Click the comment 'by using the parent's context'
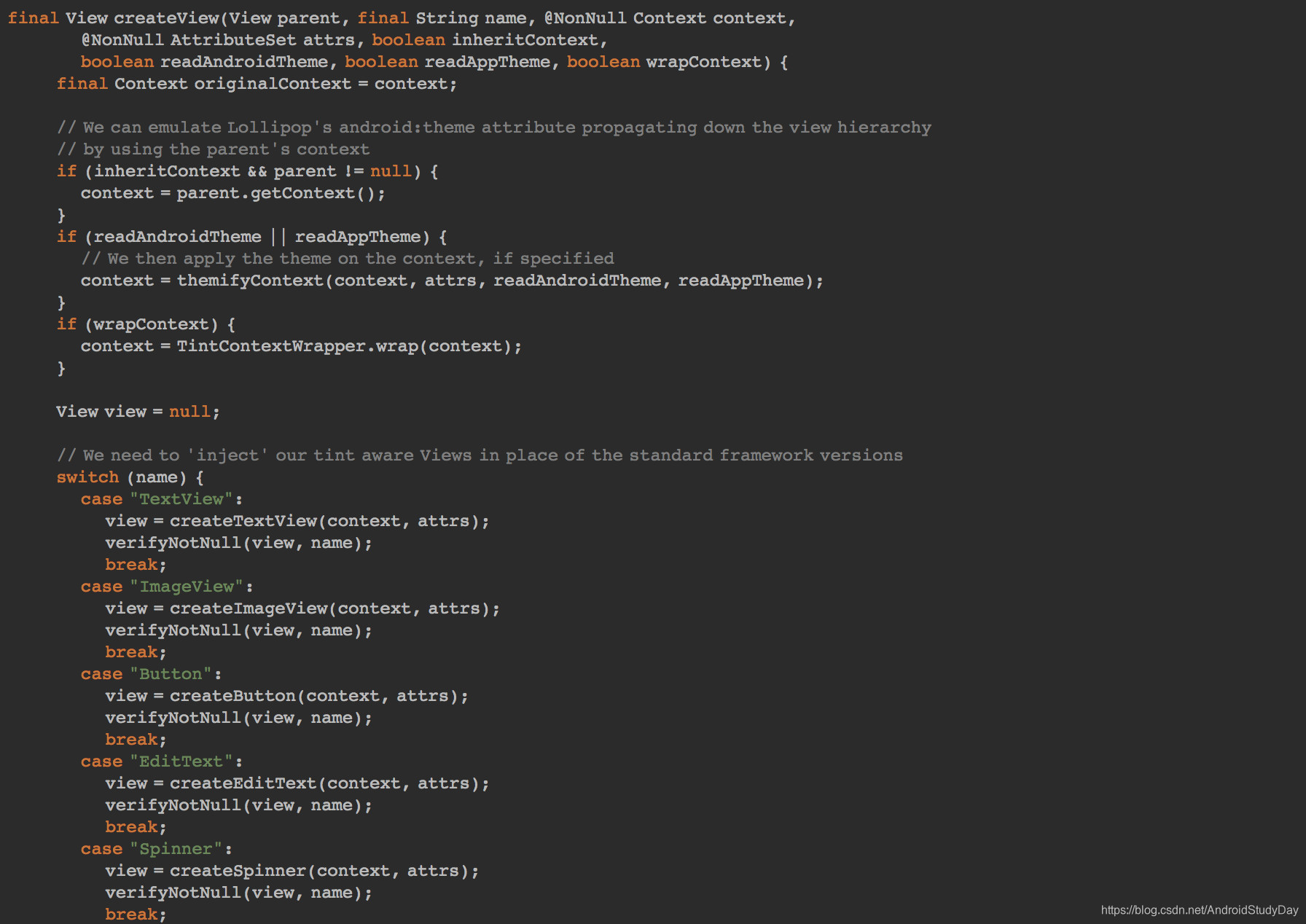Viewport: 1306px width, 924px height. pos(214,149)
